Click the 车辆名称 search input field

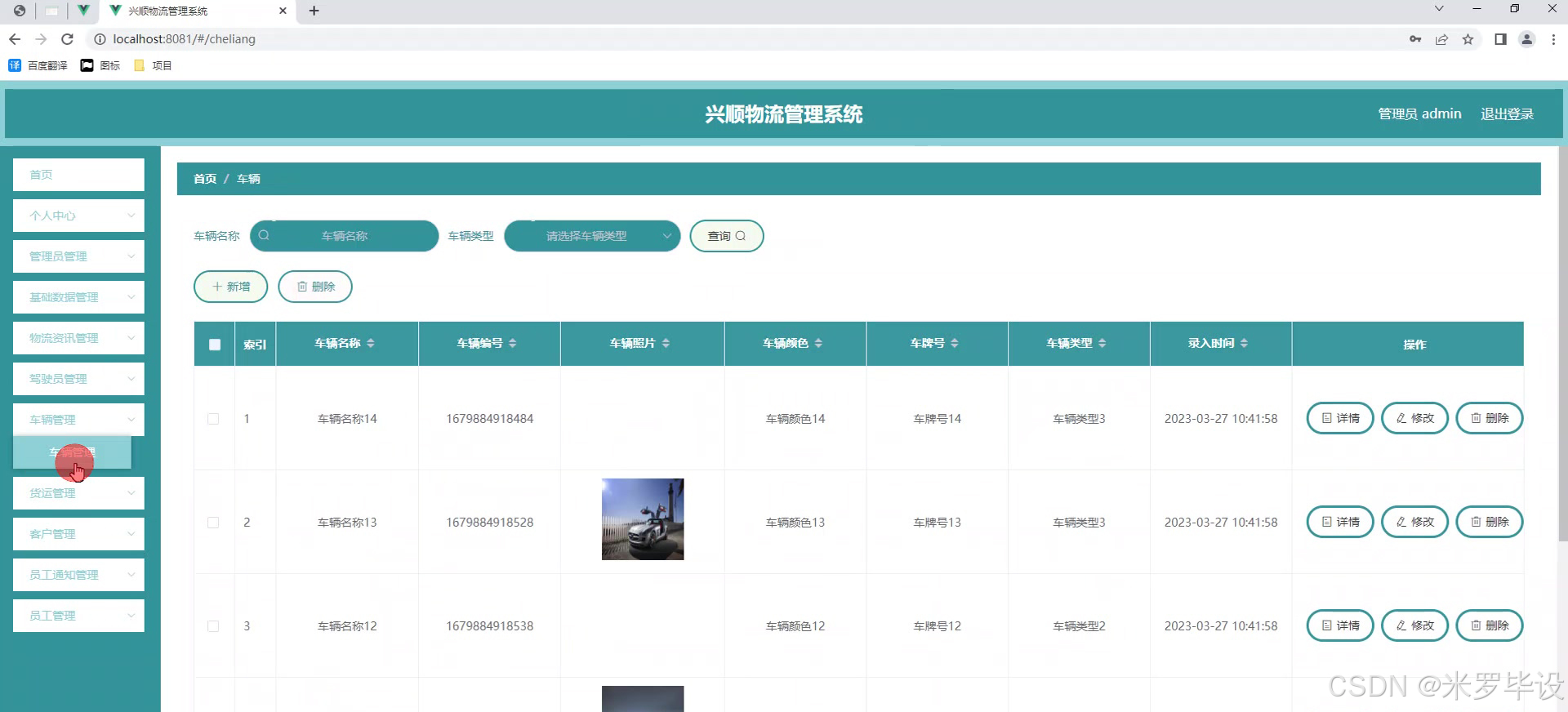(x=344, y=236)
